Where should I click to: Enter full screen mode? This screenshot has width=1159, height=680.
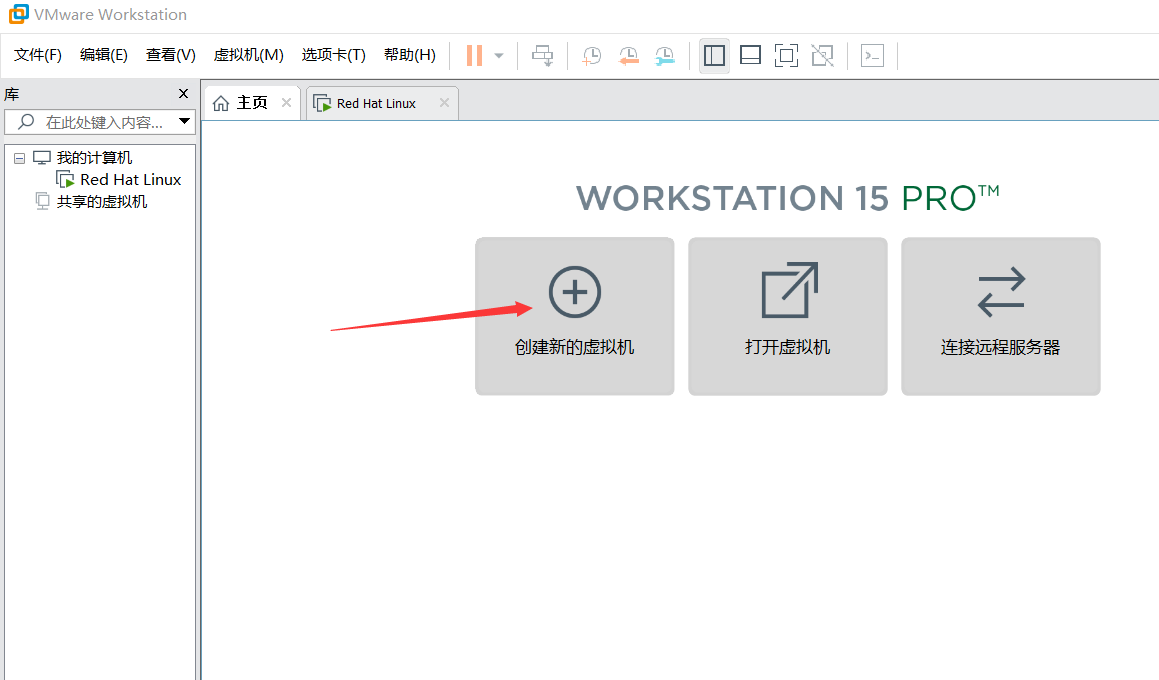click(x=786, y=55)
